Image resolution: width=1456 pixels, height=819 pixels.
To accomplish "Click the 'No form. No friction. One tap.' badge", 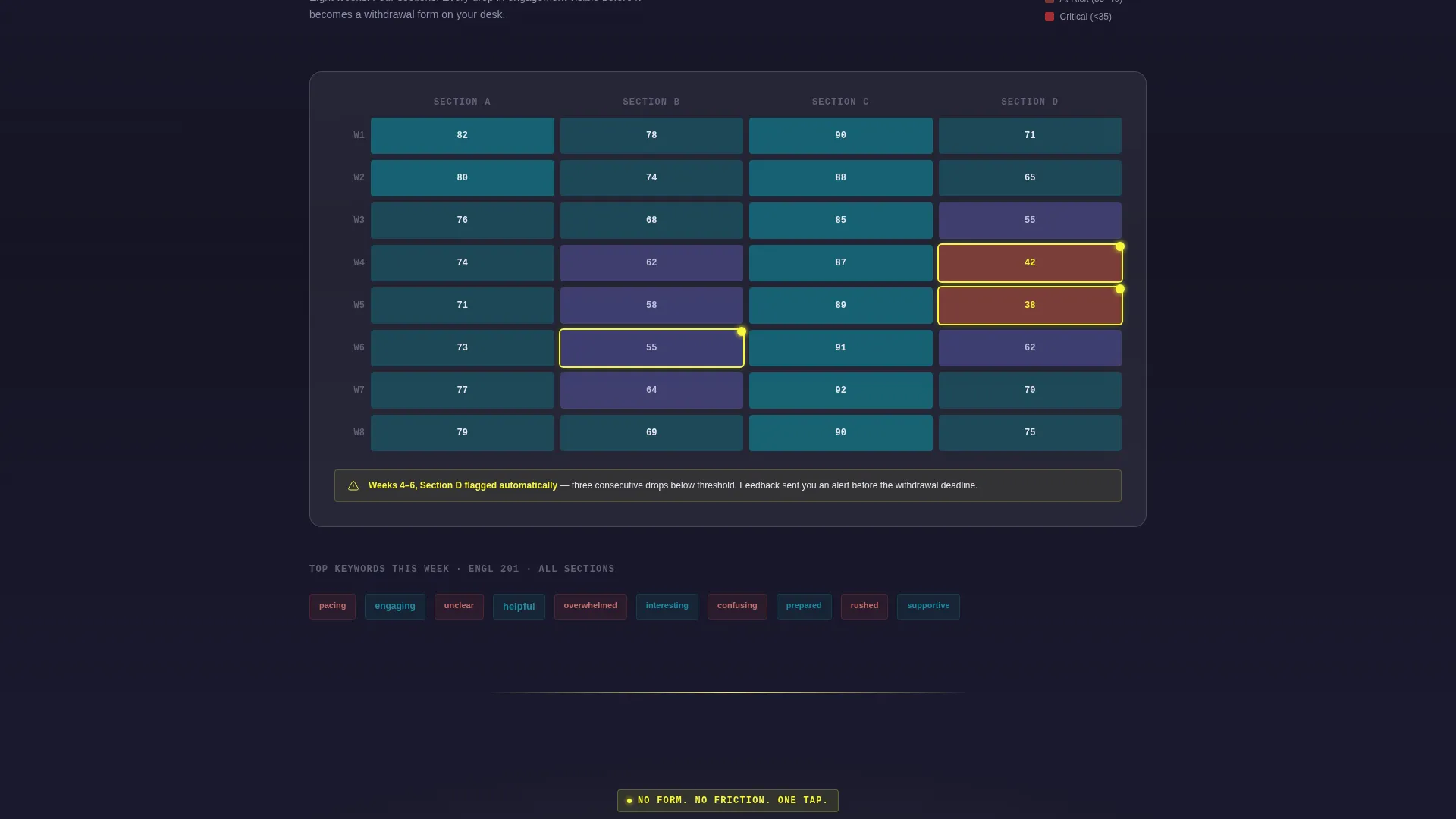I will point(728,801).
